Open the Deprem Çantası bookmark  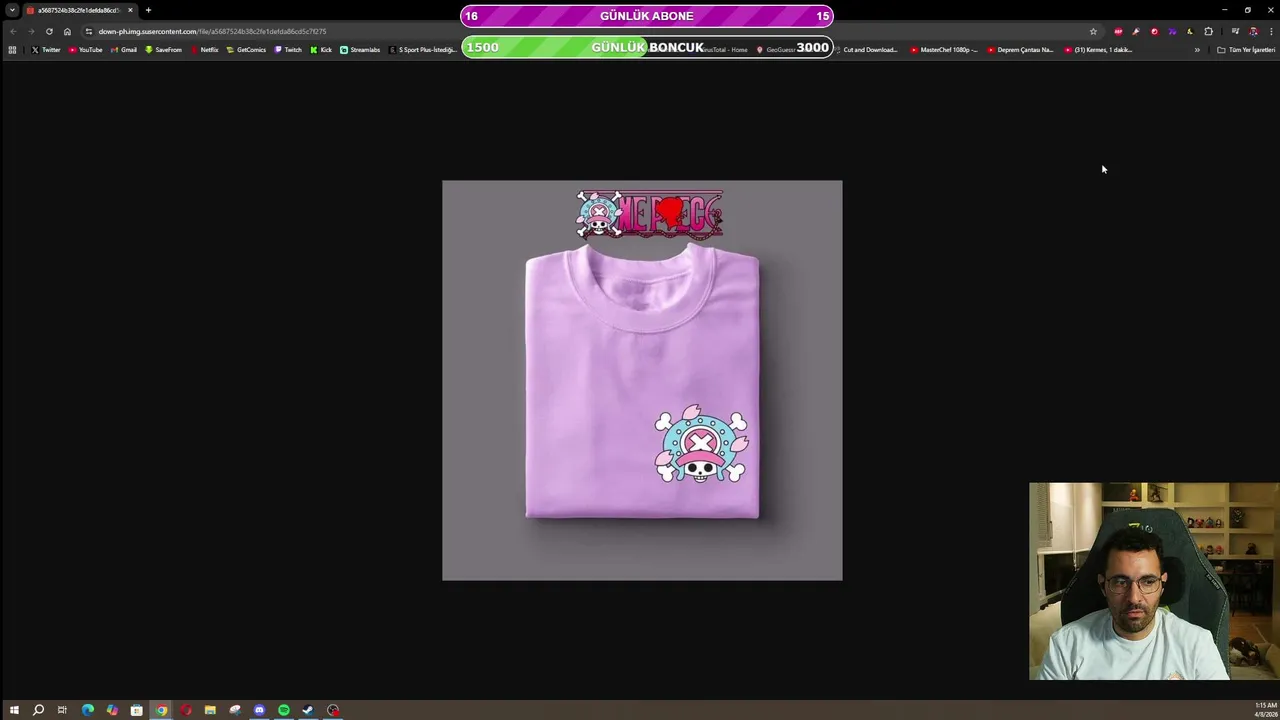pyautogui.click(x=1020, y=49)
